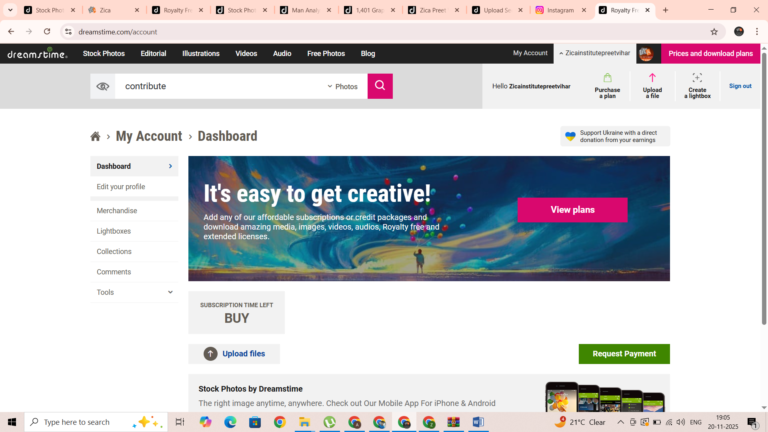Screen dimensions: 768x432
Task: Bookmark this page with star icon
Action: (714, 31)
